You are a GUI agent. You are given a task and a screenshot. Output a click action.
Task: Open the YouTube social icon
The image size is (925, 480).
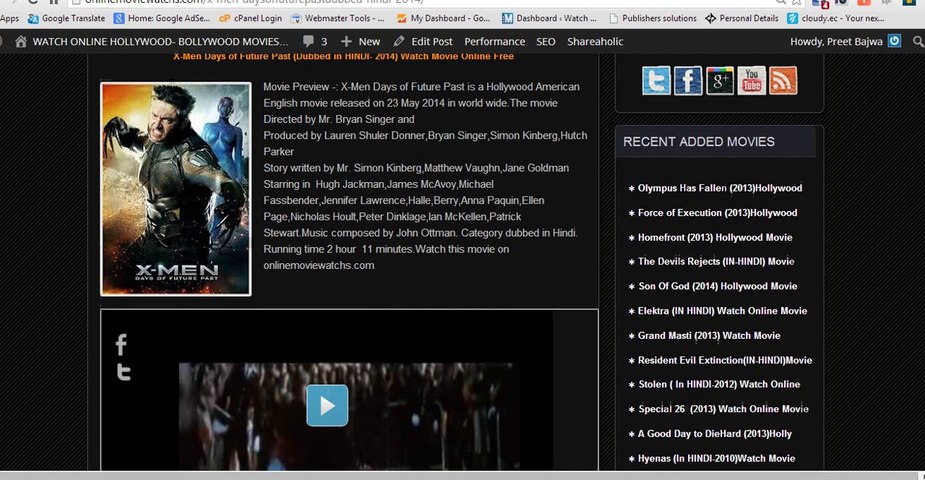coord(752,81)
